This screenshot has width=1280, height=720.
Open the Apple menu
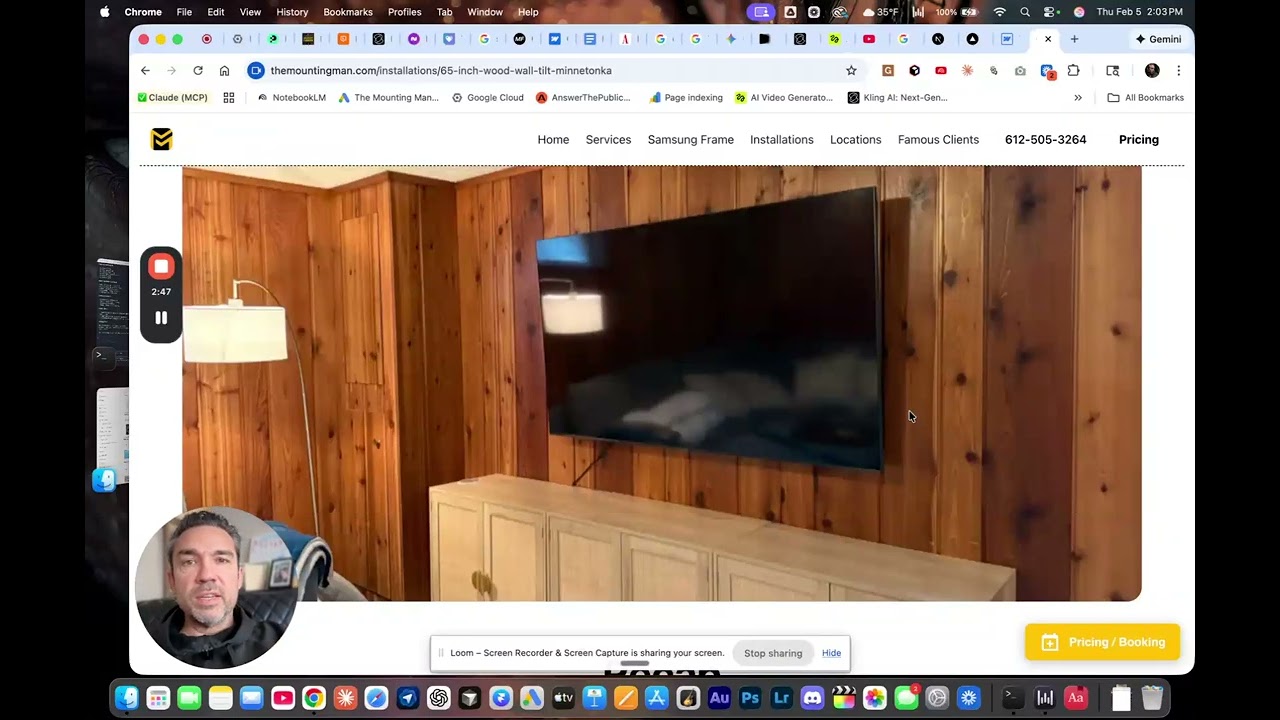(105, 12)
